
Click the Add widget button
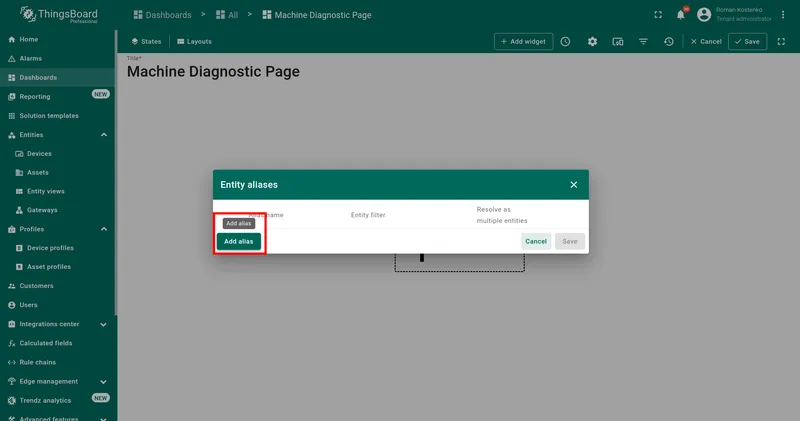[x=523, y=41]
